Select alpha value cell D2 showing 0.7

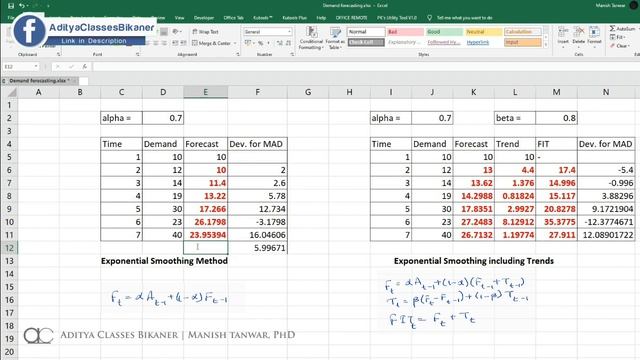163,118
